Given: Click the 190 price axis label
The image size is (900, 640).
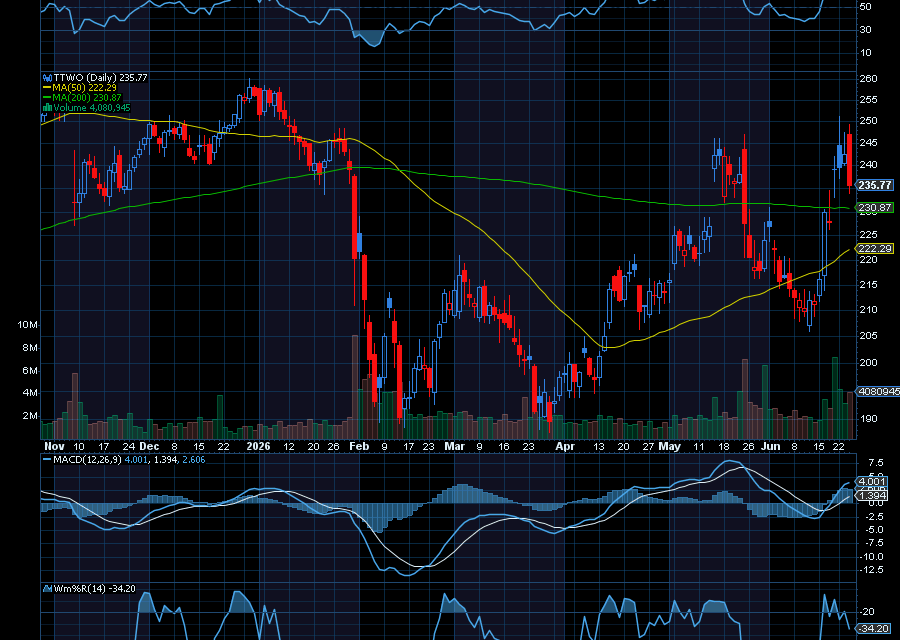Looking at the screenshot, I should click(869, 418).
